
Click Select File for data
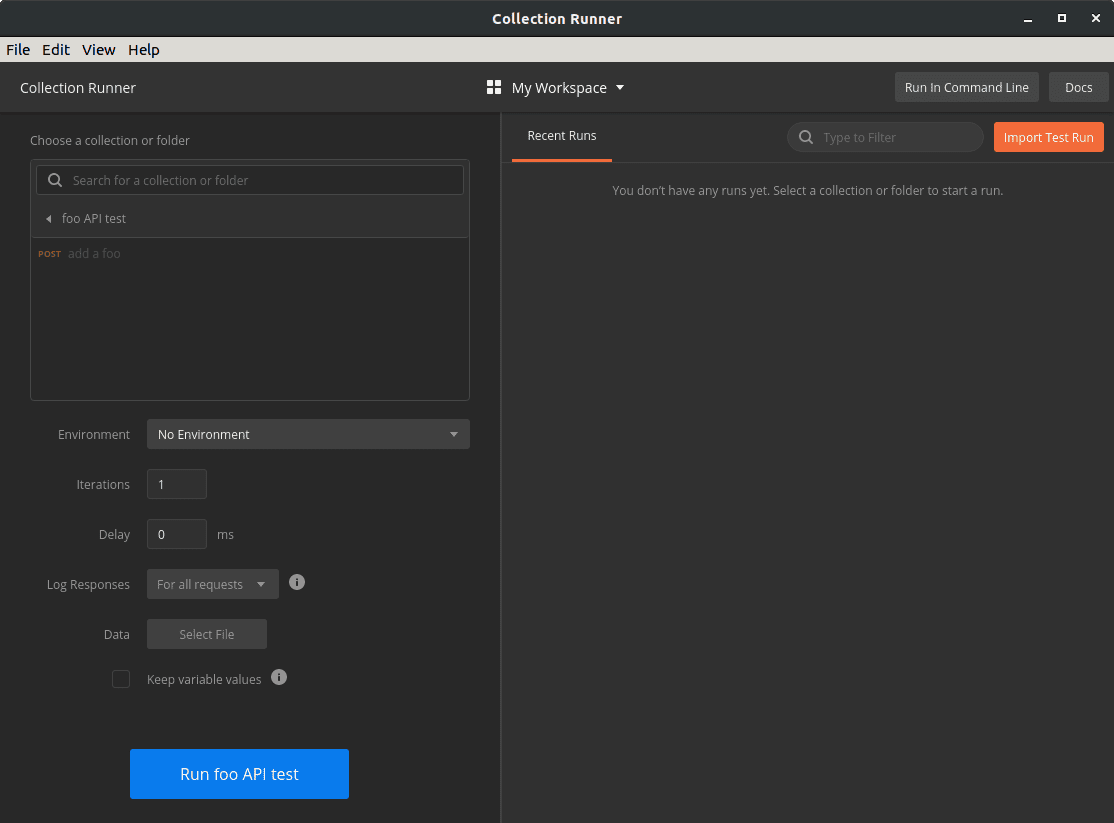(207, 635)
